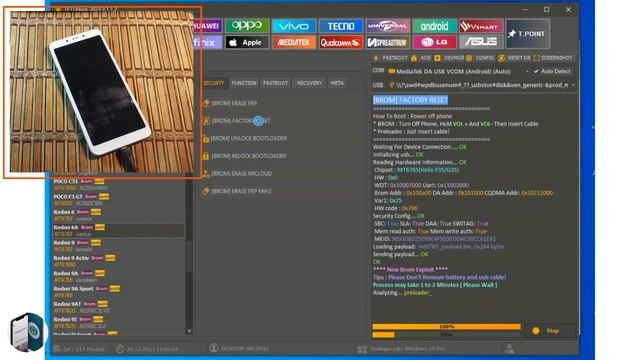Open the Universal brand module
640x360 pixels.
[x=387, y=26]
